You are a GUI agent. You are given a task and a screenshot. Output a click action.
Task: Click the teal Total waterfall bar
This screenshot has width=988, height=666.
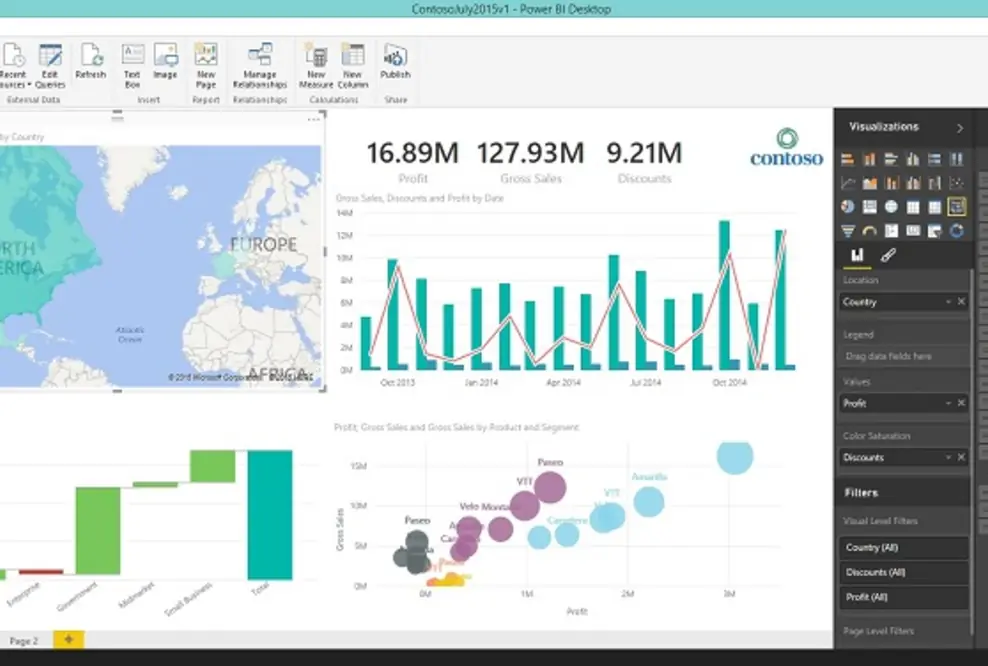[x=270, y=515]
